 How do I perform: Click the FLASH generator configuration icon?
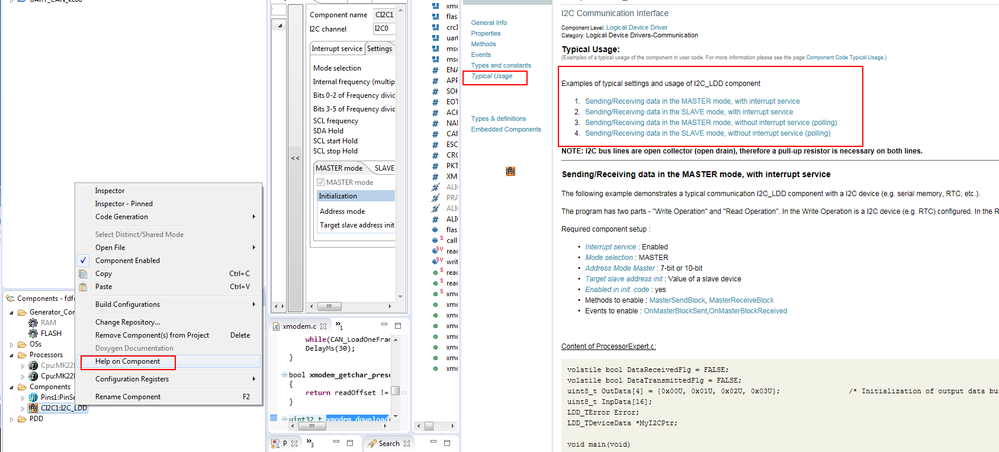click(34, 333)
